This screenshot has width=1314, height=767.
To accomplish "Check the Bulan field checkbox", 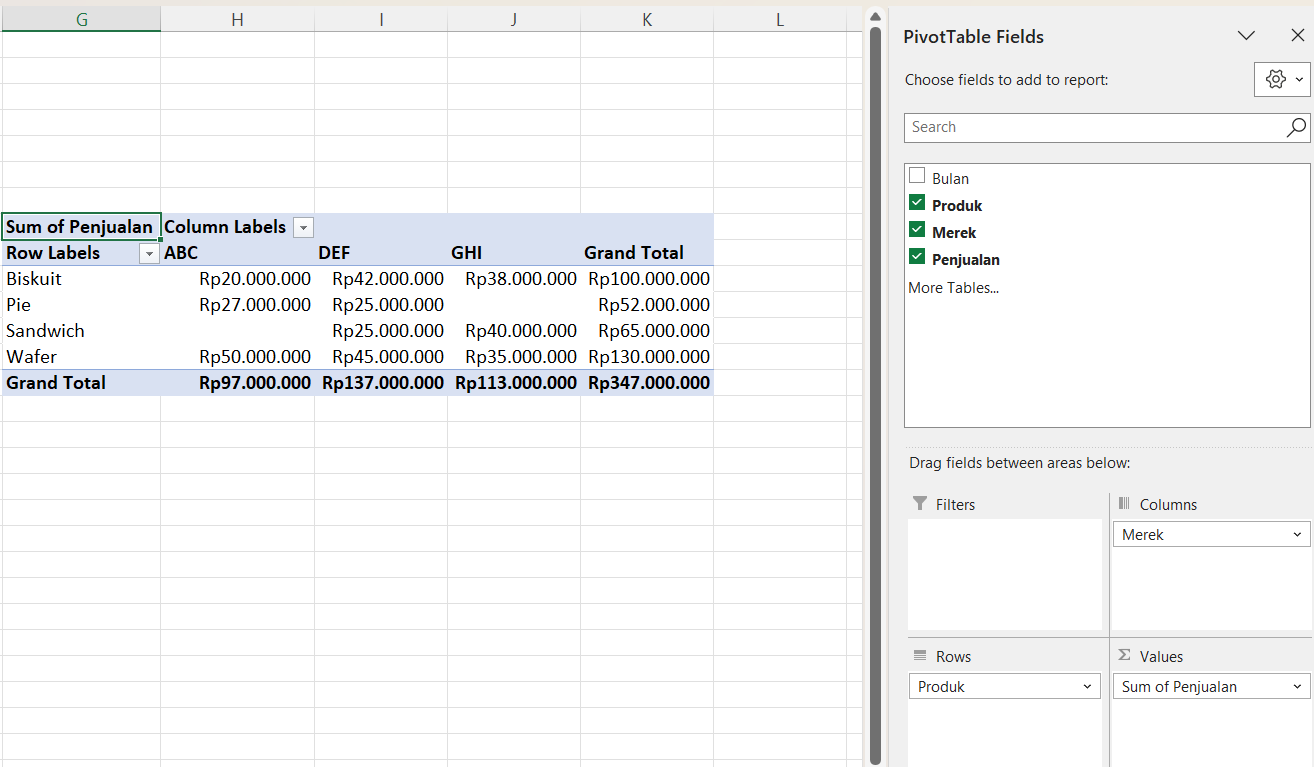I will click(x=917, y=176).
